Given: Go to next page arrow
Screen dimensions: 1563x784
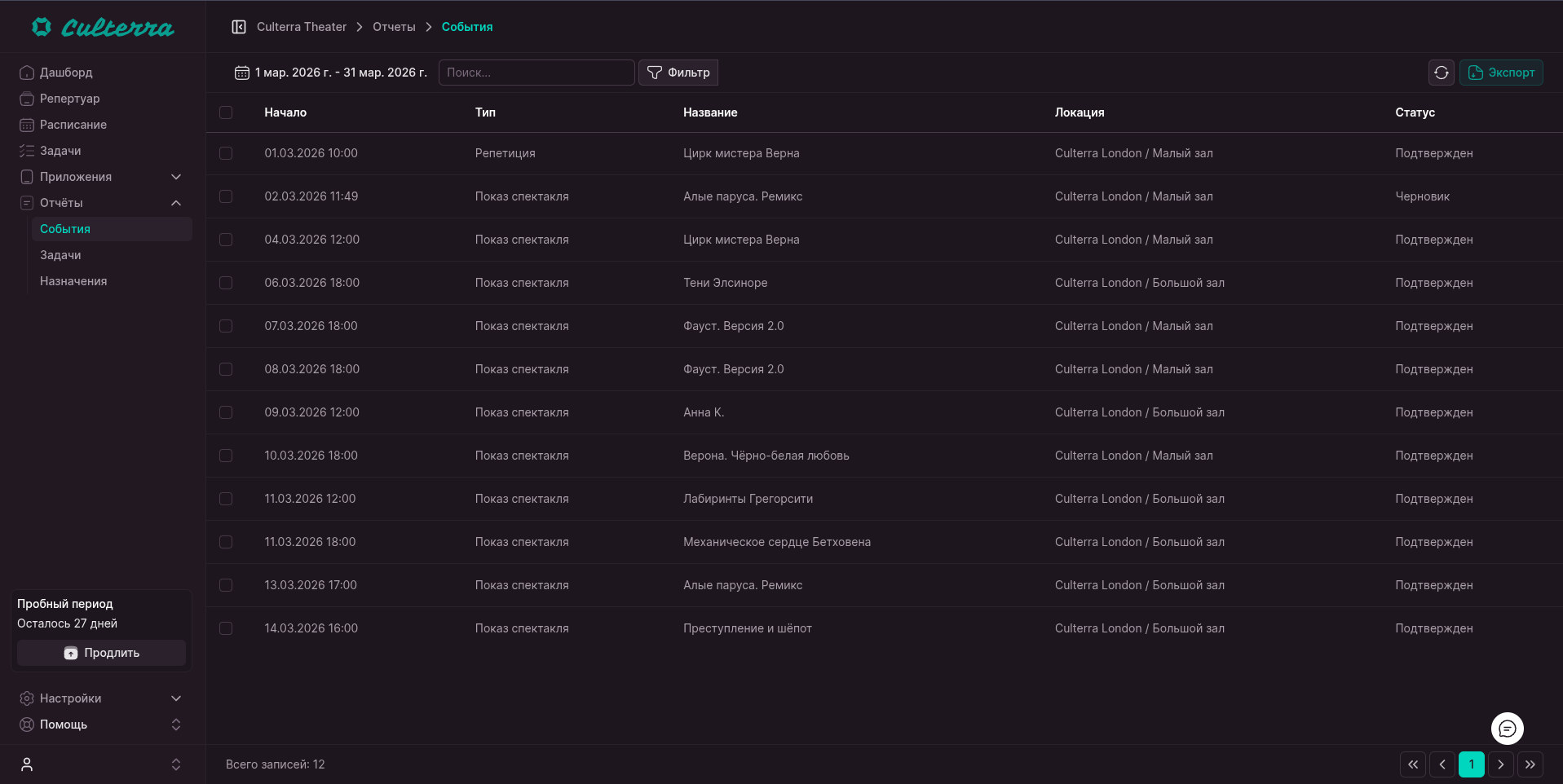Looking at the screenshot, I should 1500,764.
